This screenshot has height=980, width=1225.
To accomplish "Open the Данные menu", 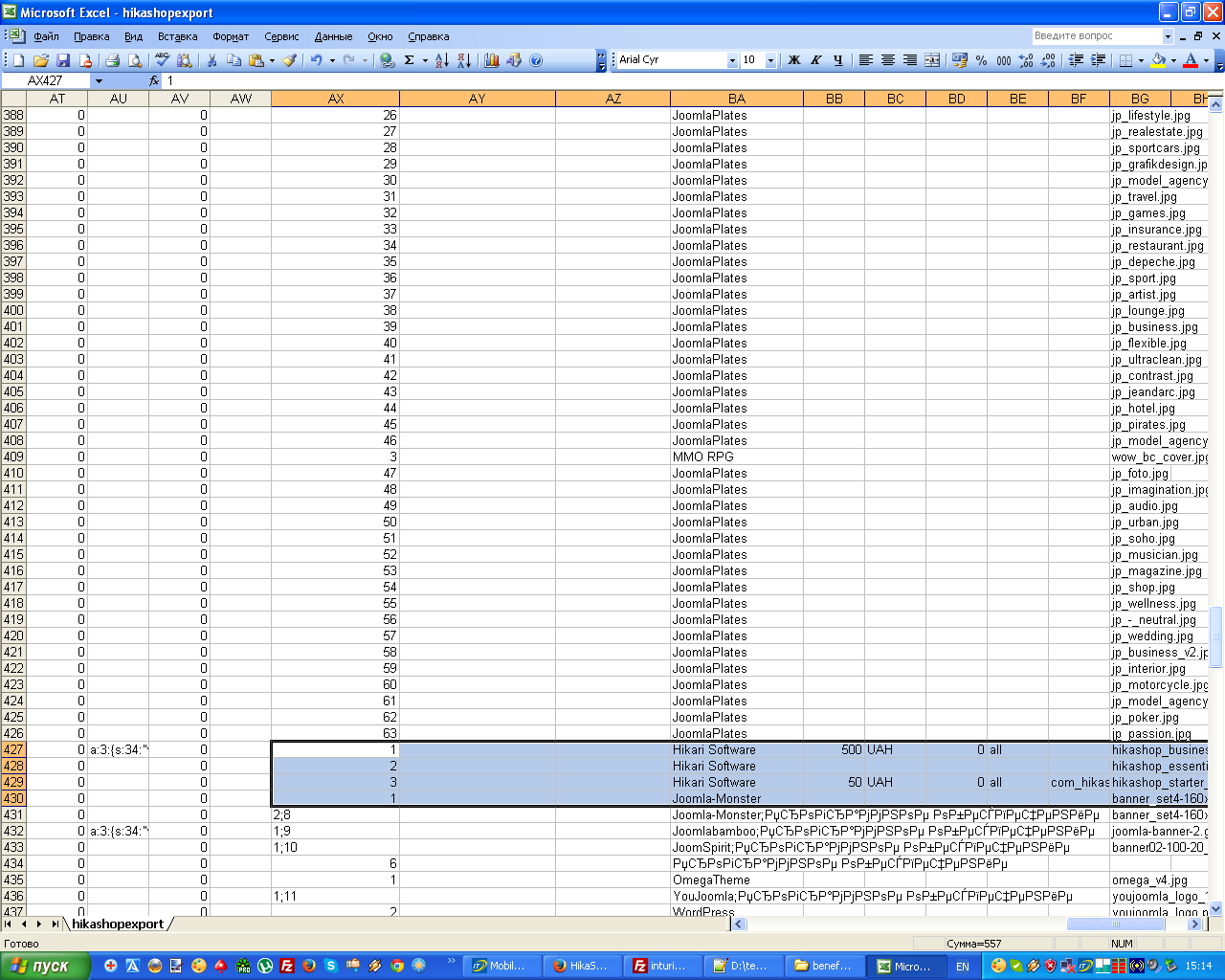I will tap(333, 36).
